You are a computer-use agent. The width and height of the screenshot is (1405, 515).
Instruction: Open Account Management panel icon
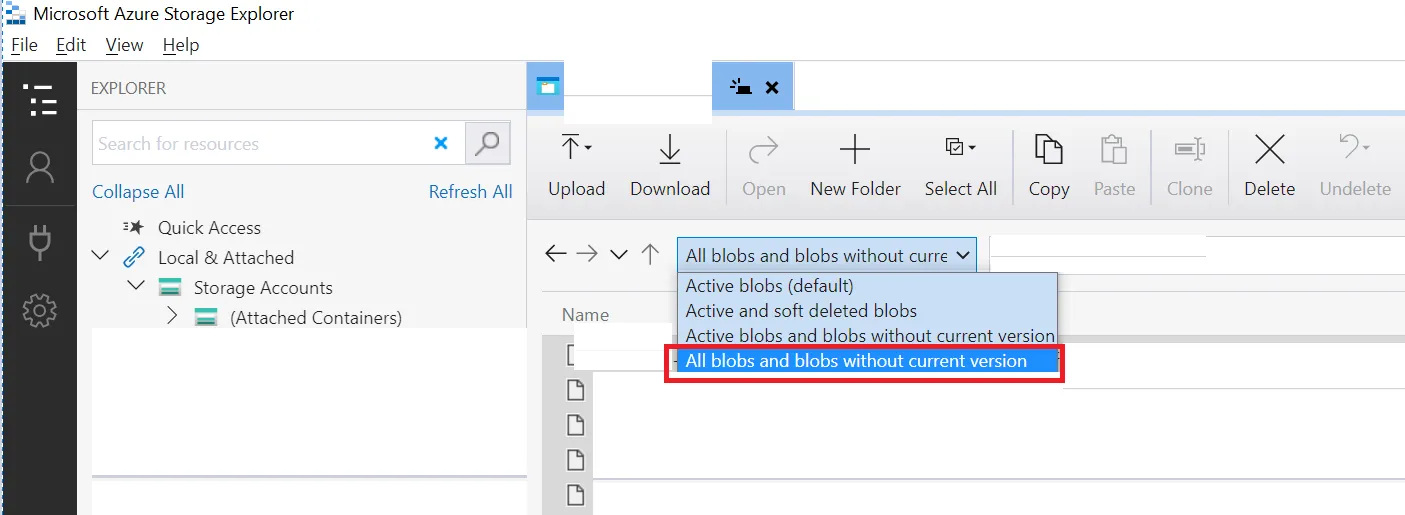(40, 168)
